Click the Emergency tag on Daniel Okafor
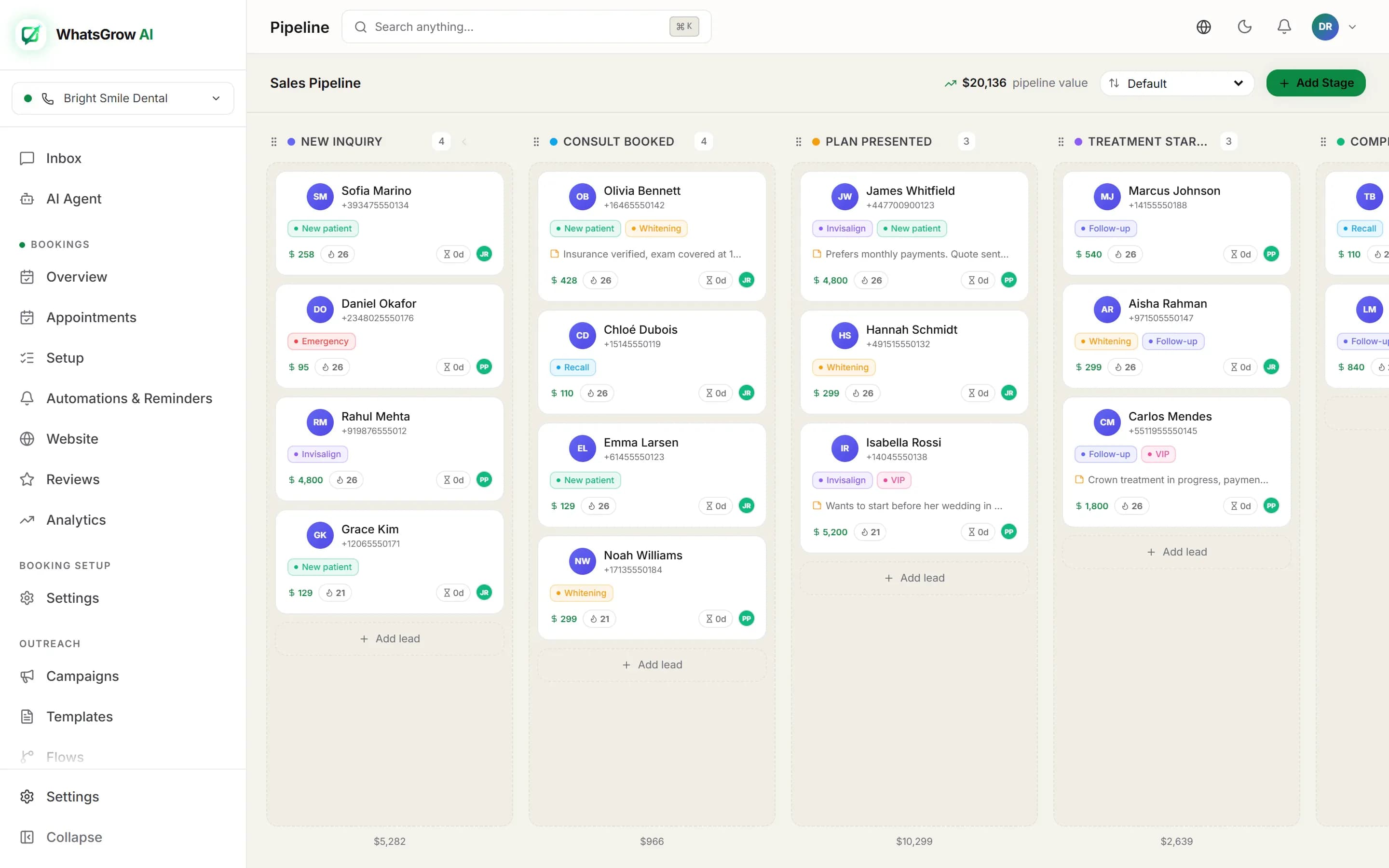The width and height of the screenshot is (1389, 868). pyautogui.click(x=321, y=341)
